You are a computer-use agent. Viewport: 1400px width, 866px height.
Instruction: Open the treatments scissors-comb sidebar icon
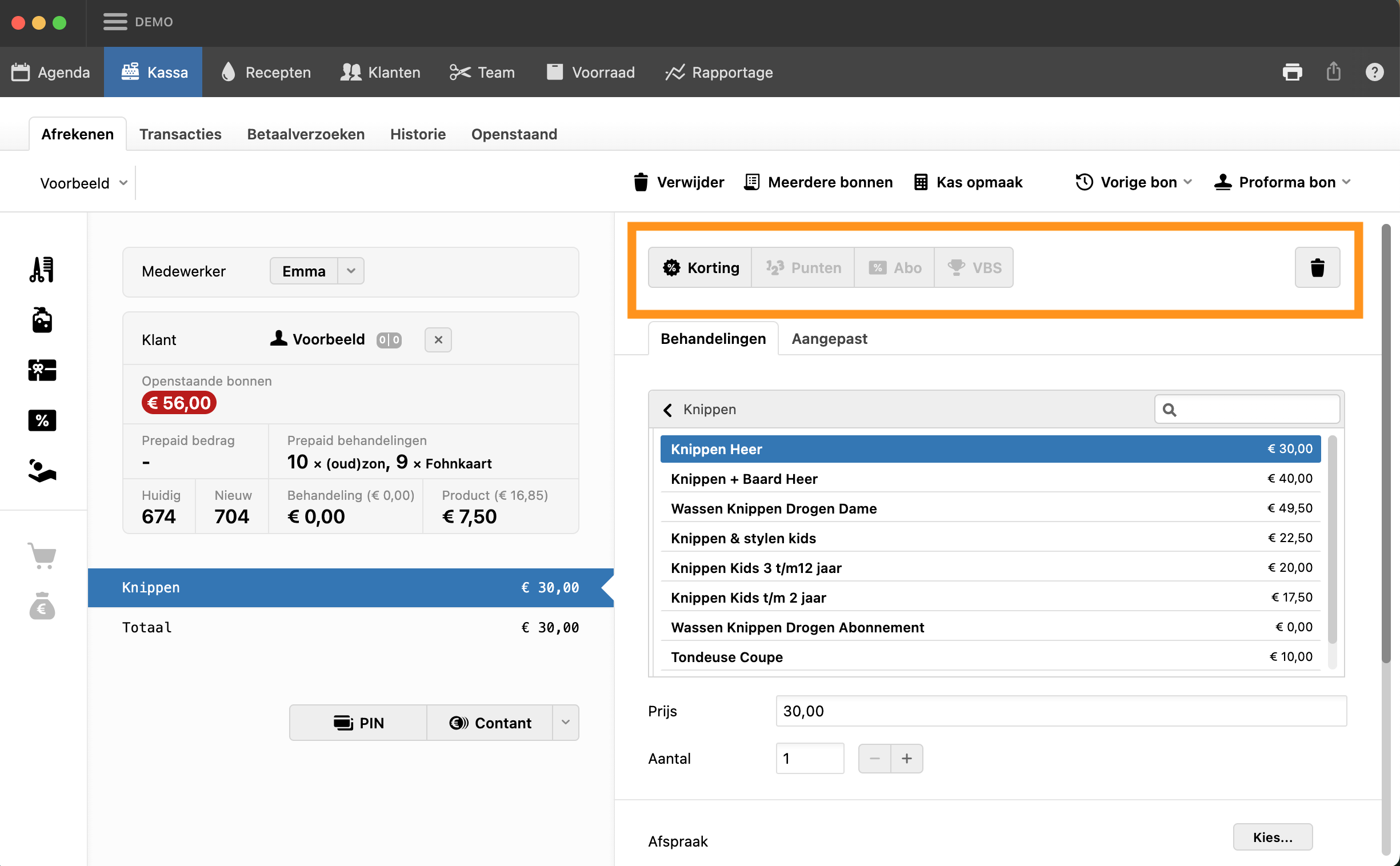[42, 269]
